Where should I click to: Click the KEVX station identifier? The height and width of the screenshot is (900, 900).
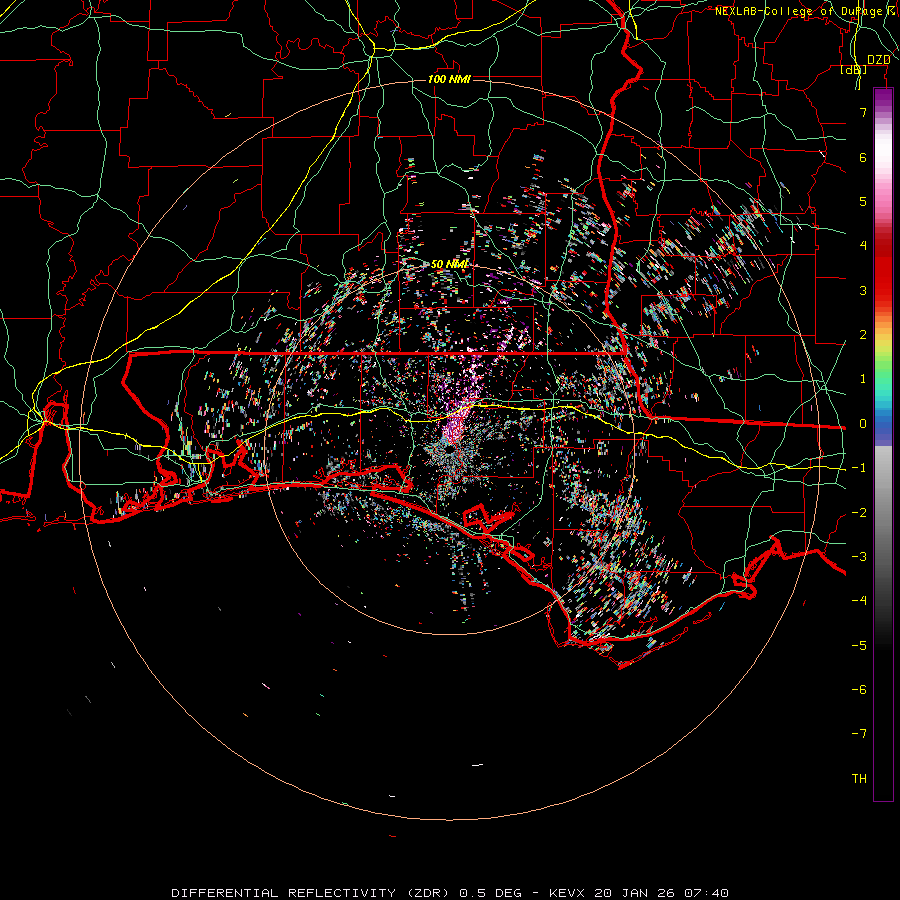568,893
